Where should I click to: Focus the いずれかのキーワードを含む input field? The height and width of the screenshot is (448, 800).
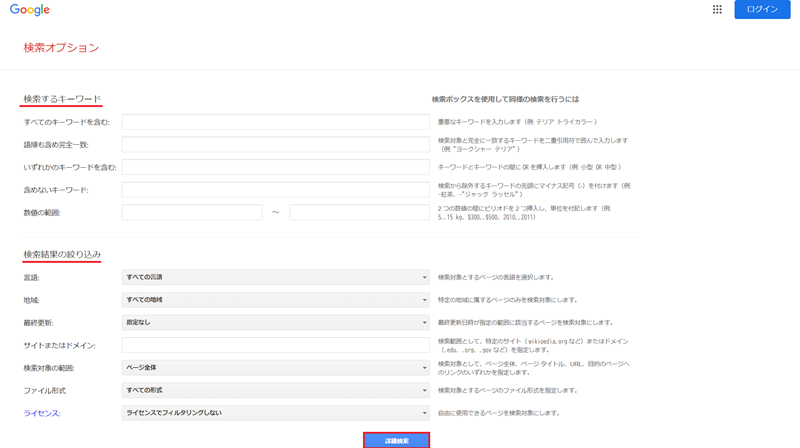point(276,167)
